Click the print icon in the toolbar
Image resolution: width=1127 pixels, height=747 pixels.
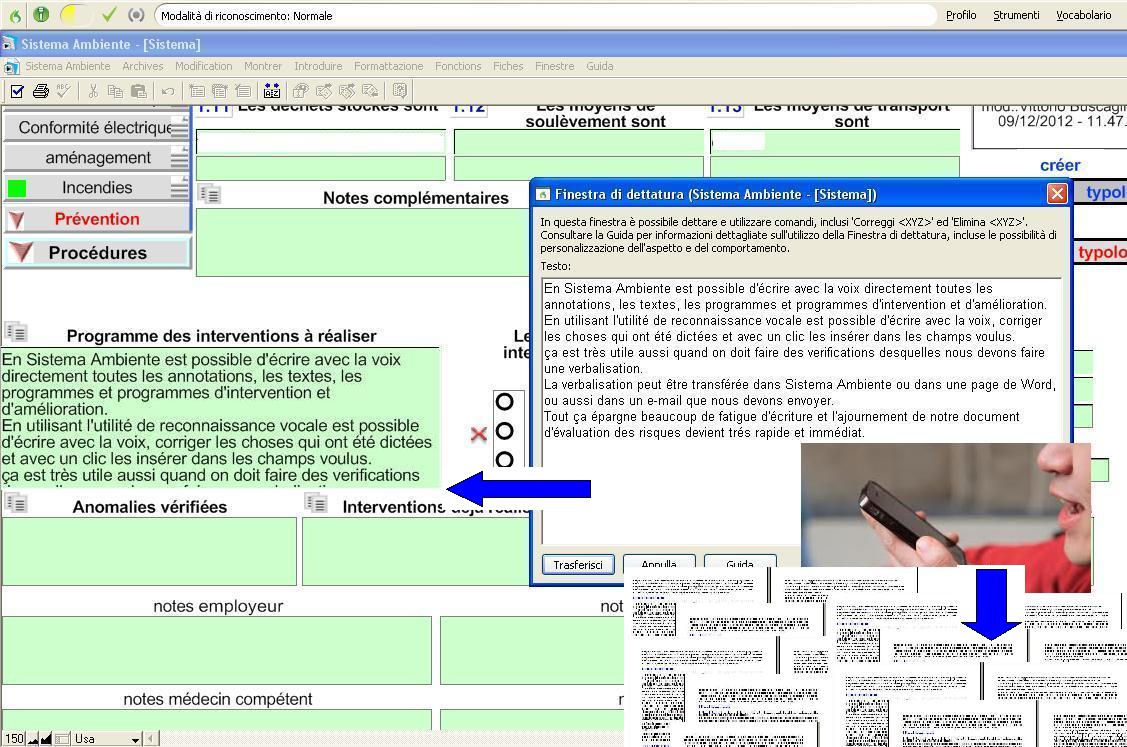click(40, 91)
